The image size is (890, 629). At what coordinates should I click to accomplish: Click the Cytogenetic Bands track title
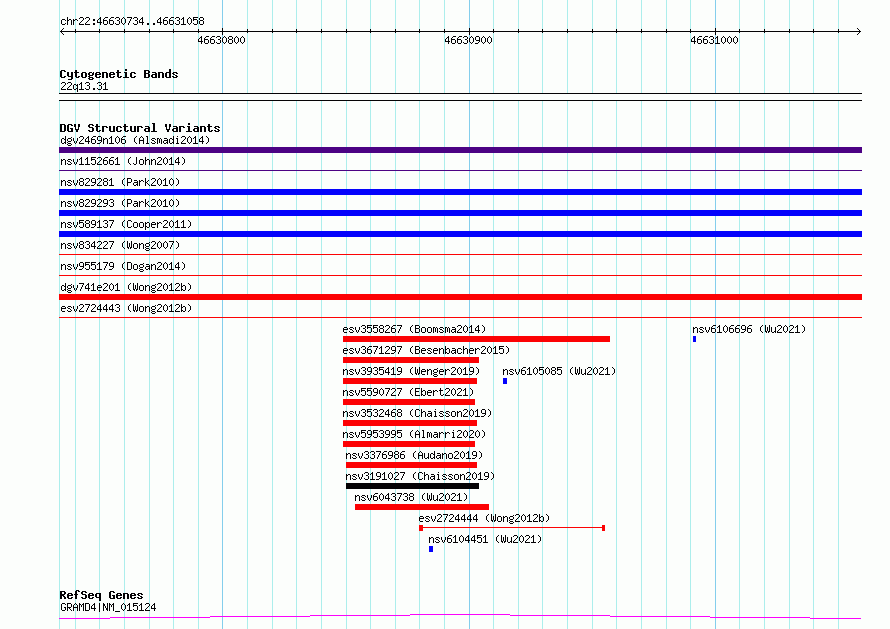point(119,74)
